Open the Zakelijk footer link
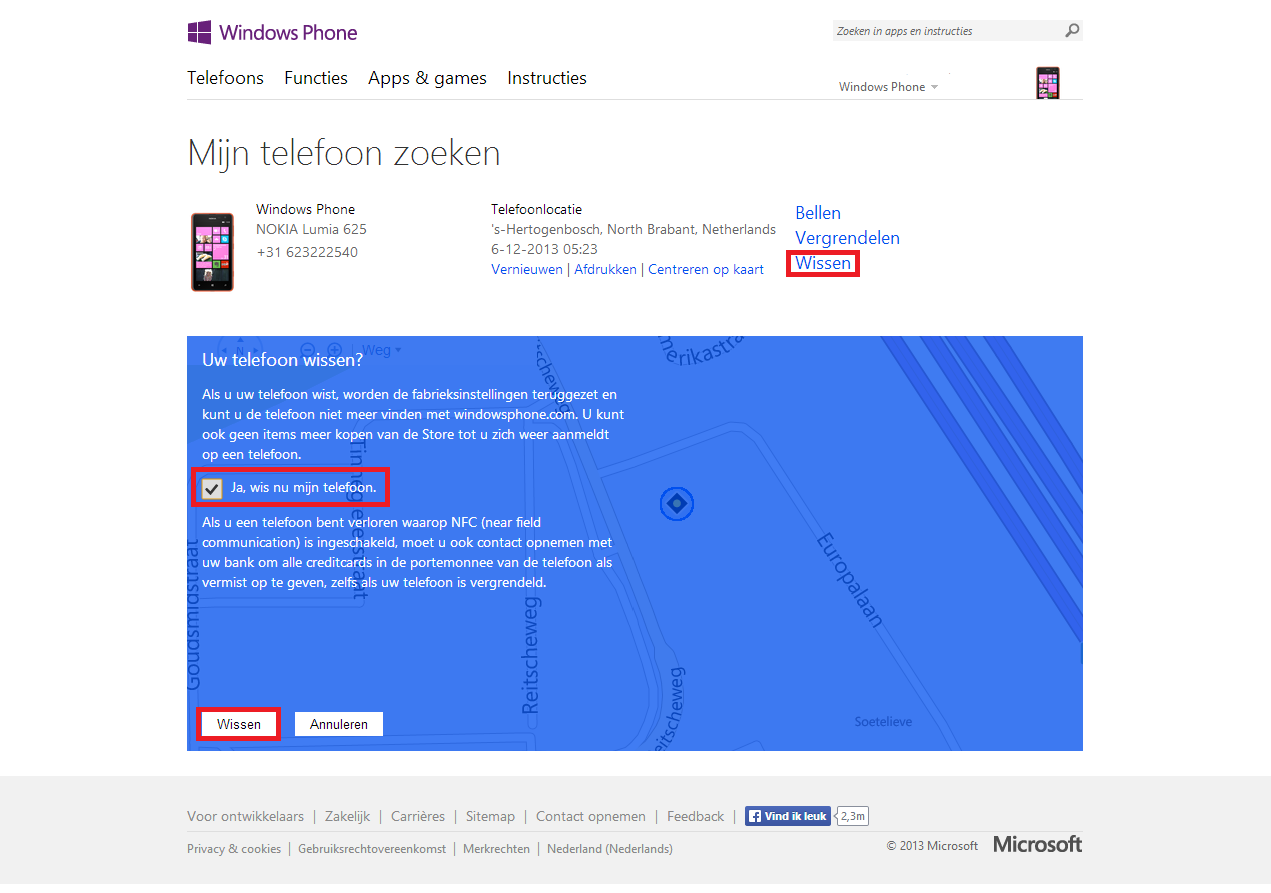 [347, 817]
